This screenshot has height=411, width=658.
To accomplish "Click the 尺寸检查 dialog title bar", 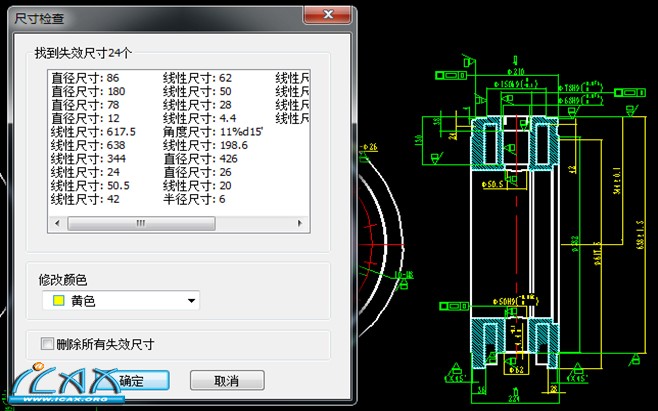I will point(150,13).
